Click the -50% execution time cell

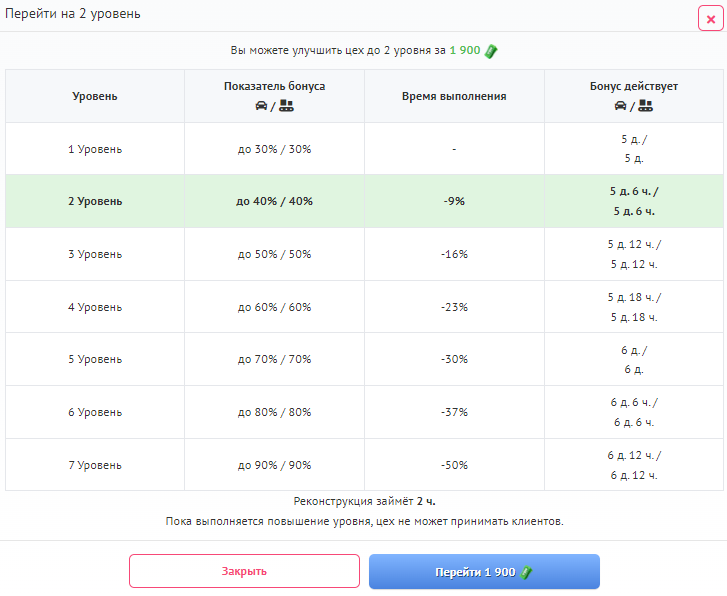pyautogui.click(x=454, y=465)
